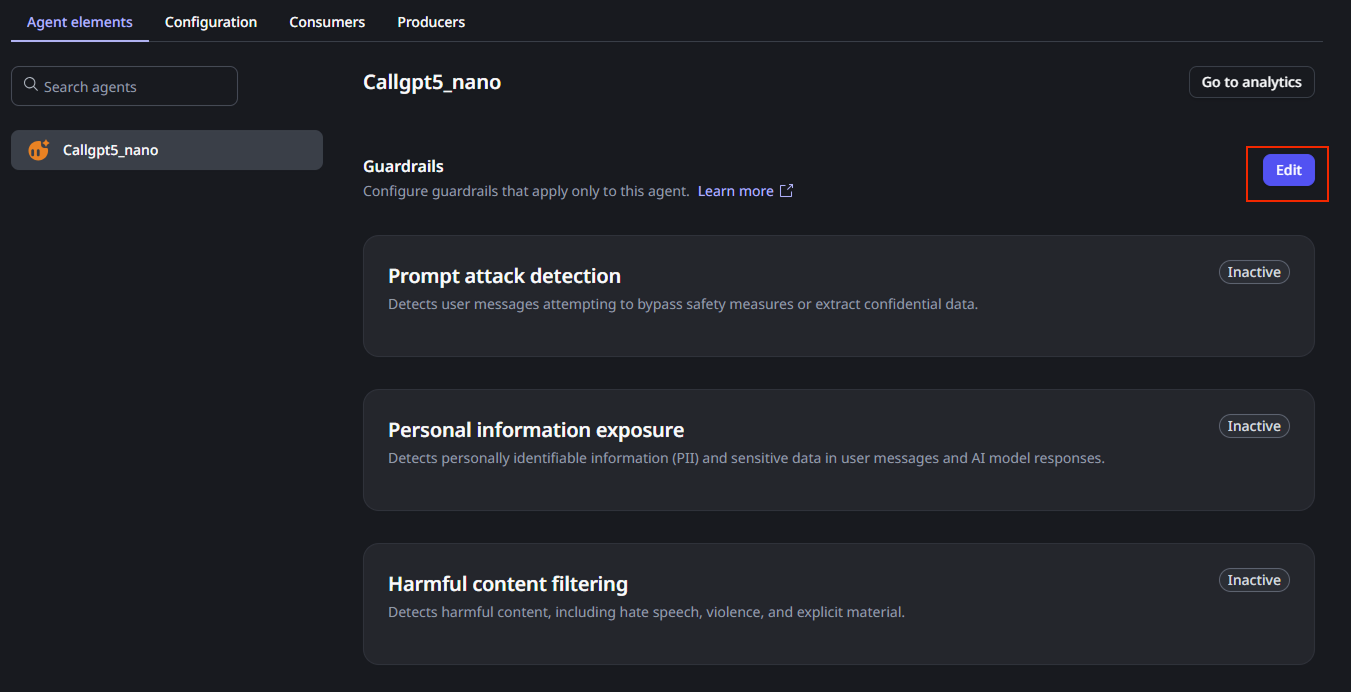Image resolution: width=1351 pixels, height=692 pixels.
Task: Click the Harmful content filtering heading
Action: coord(508,584)
